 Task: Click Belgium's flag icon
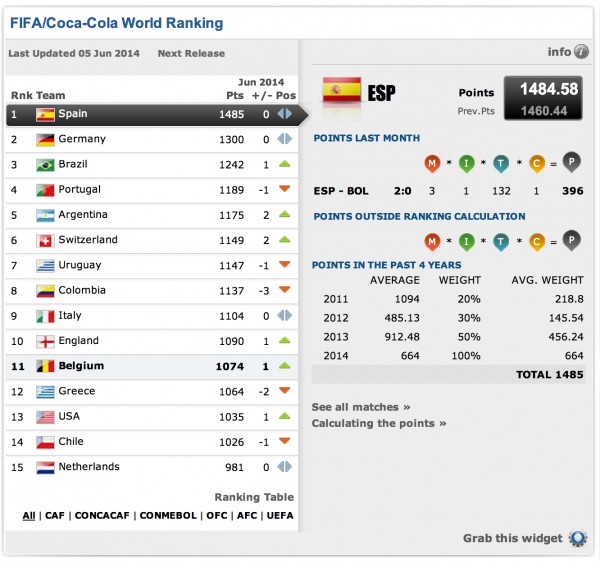point(45,367)
